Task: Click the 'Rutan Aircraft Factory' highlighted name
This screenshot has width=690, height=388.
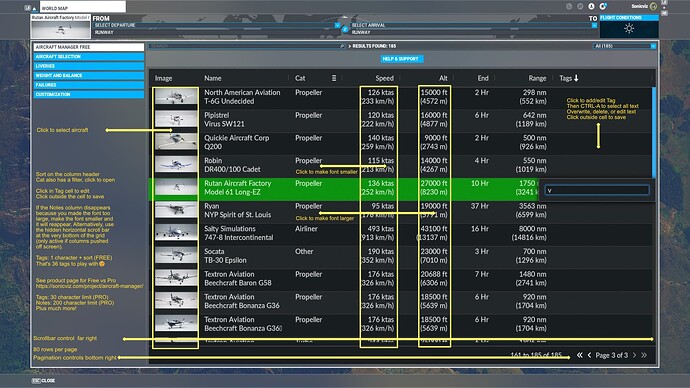Action: 238,183
